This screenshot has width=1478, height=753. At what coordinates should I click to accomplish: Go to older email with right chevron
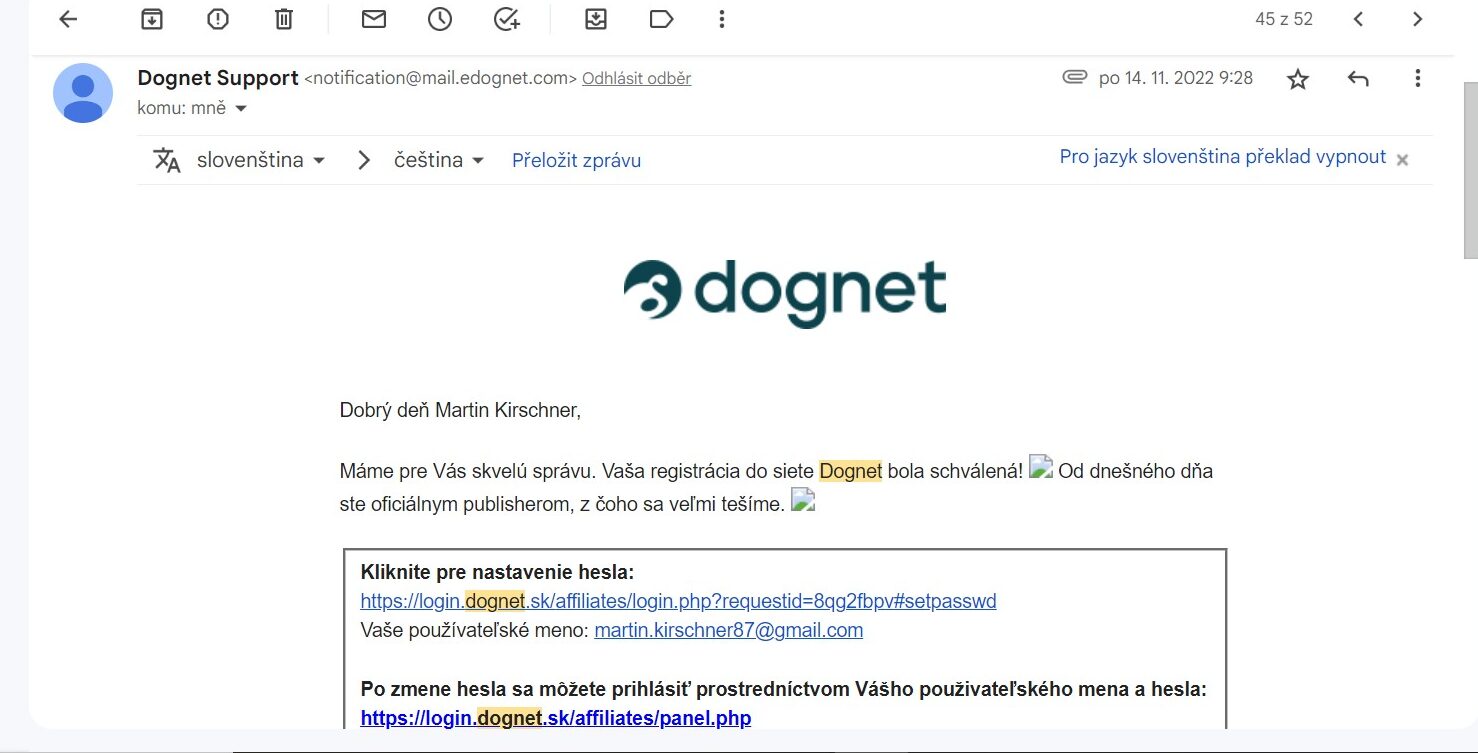1417,19
